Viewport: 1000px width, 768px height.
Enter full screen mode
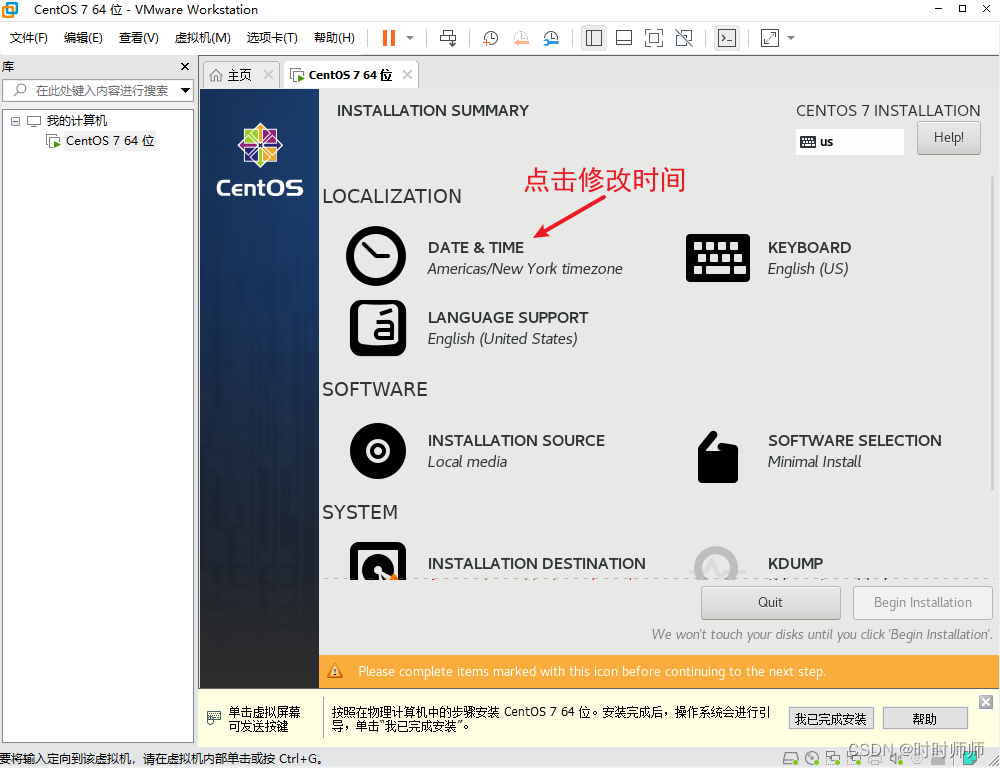click(x=654, y=38)
